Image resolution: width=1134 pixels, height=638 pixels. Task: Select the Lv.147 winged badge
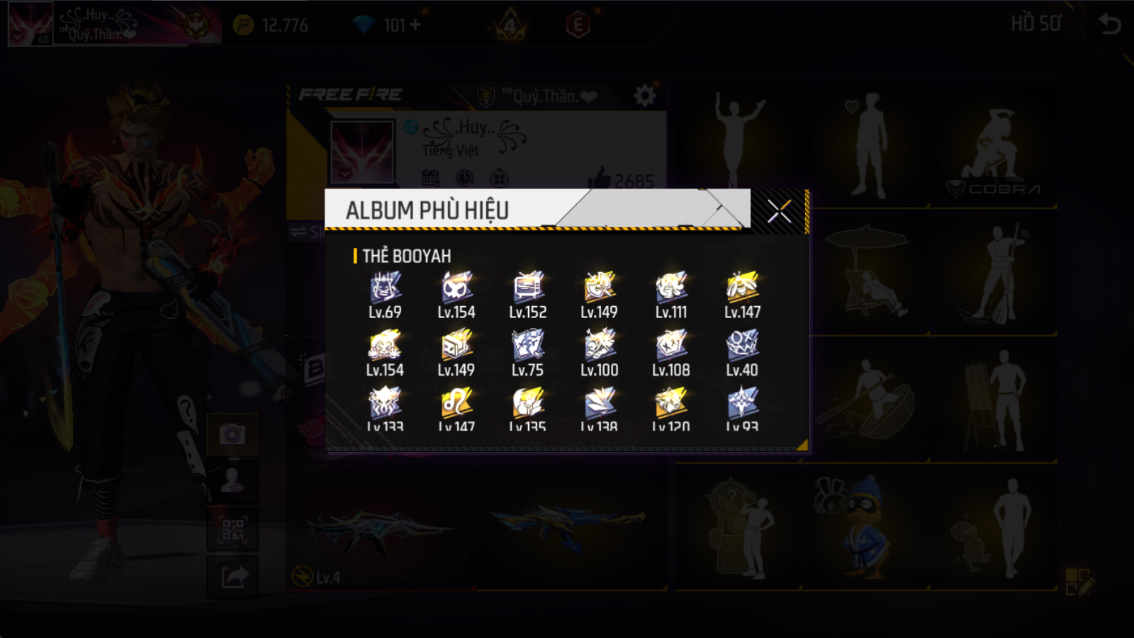(x=743, y=296)
